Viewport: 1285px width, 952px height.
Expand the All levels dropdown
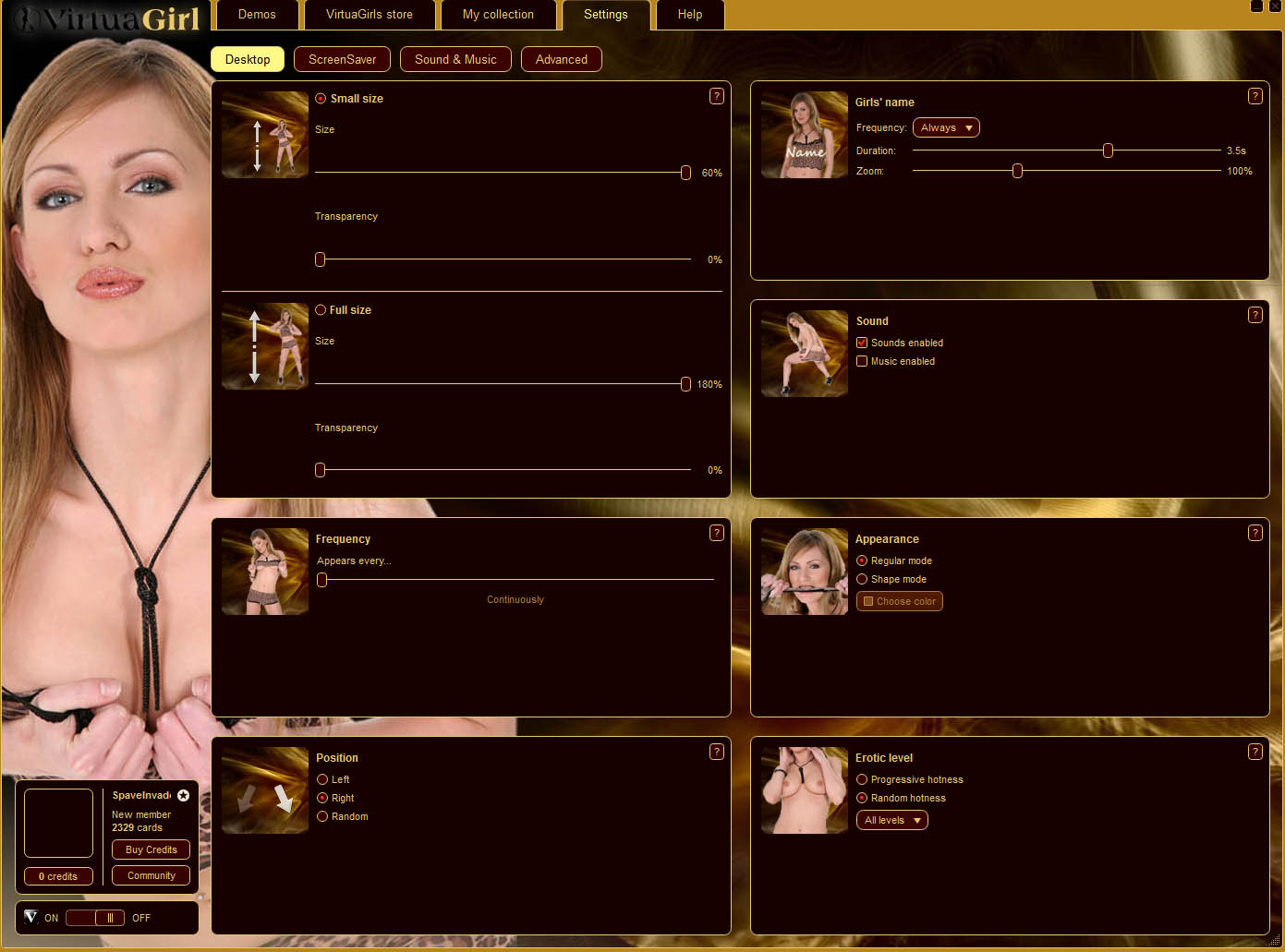pos(891,820)
